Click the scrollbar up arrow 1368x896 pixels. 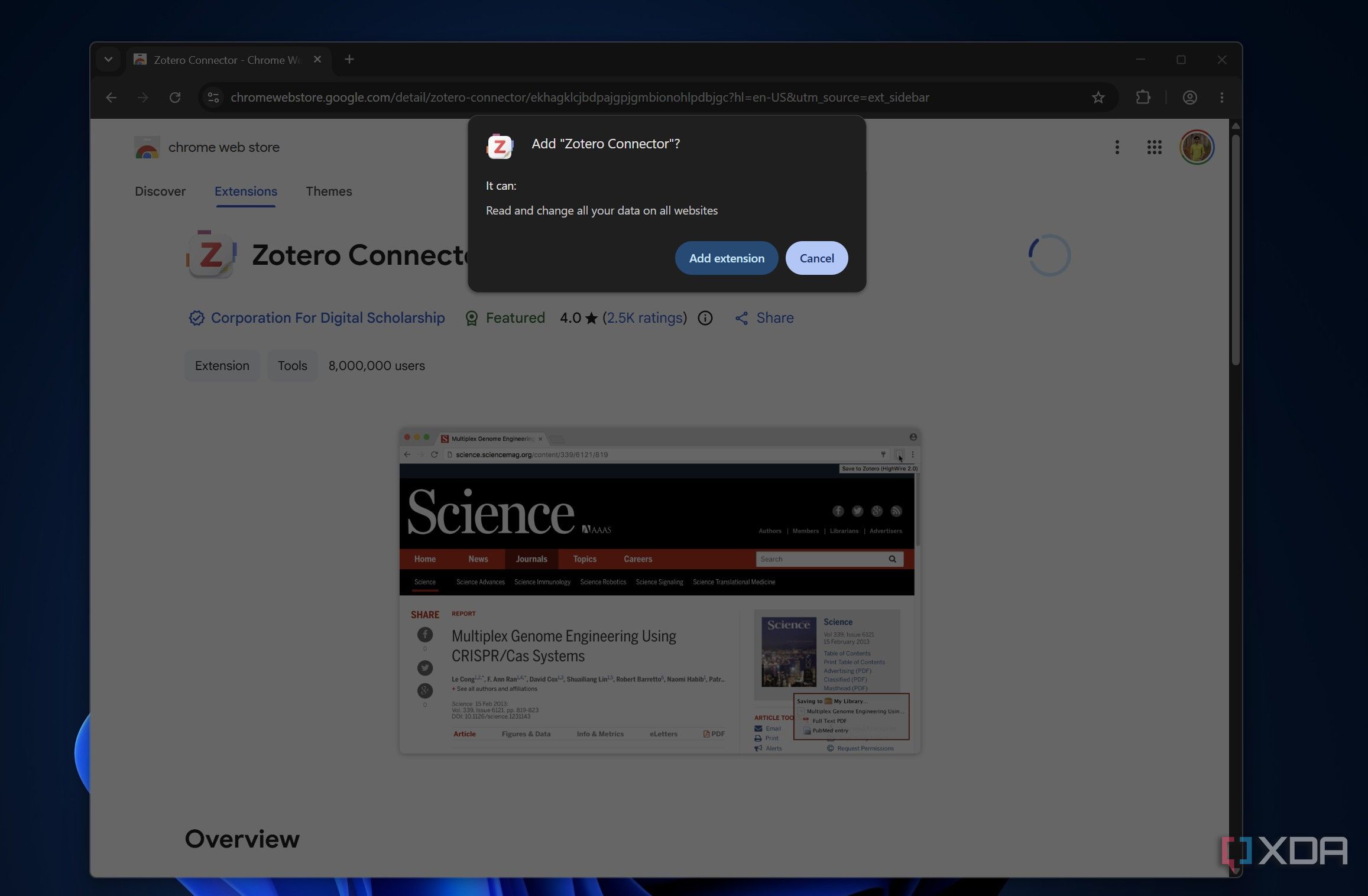coord(1236,126)
